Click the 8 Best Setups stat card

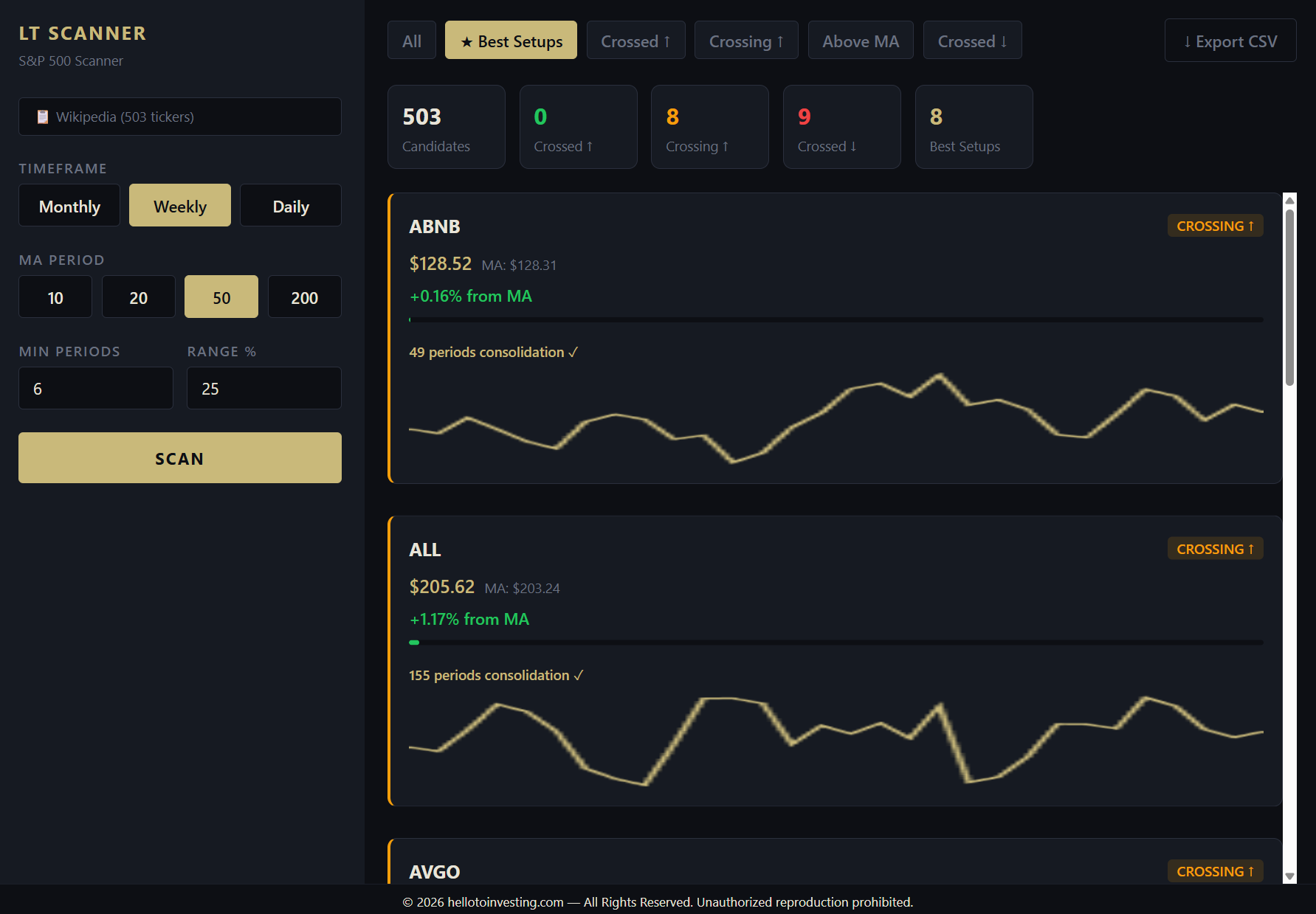pyautogui.click(x=974, y=127)
